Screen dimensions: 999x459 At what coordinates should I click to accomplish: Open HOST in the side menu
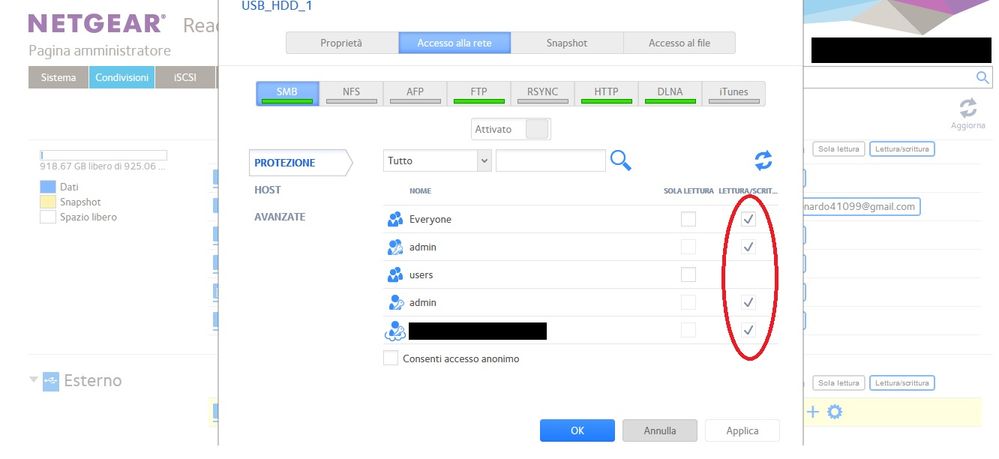pyautogui.click(x=268, y=190)
